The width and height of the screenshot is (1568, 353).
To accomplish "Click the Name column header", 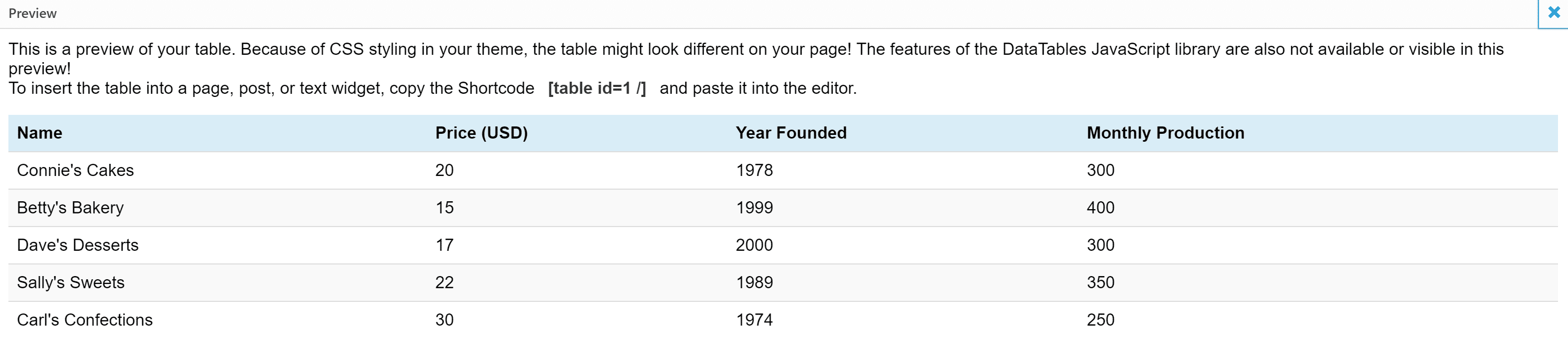I will (x=39, y=133).
